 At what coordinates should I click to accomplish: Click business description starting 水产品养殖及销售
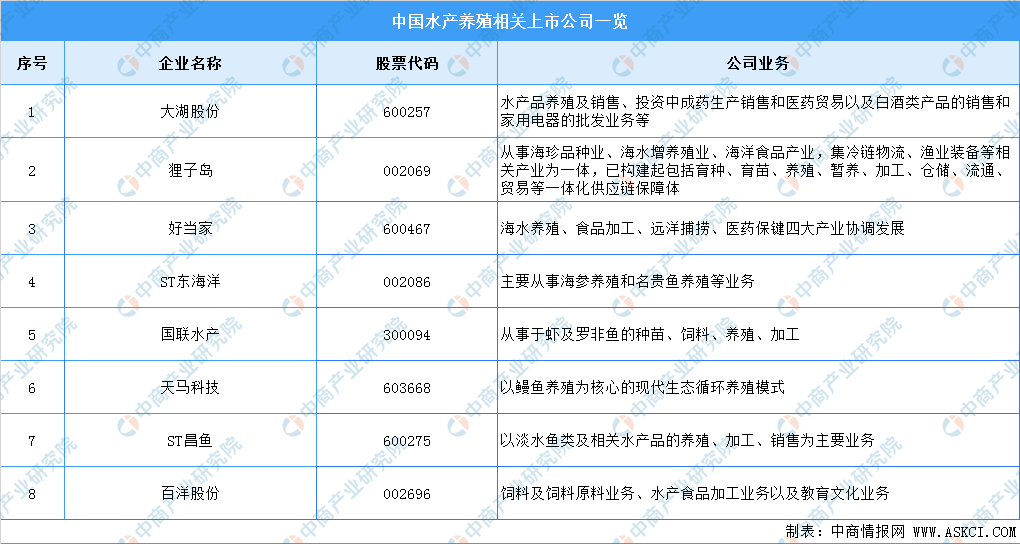coord(755,111)
